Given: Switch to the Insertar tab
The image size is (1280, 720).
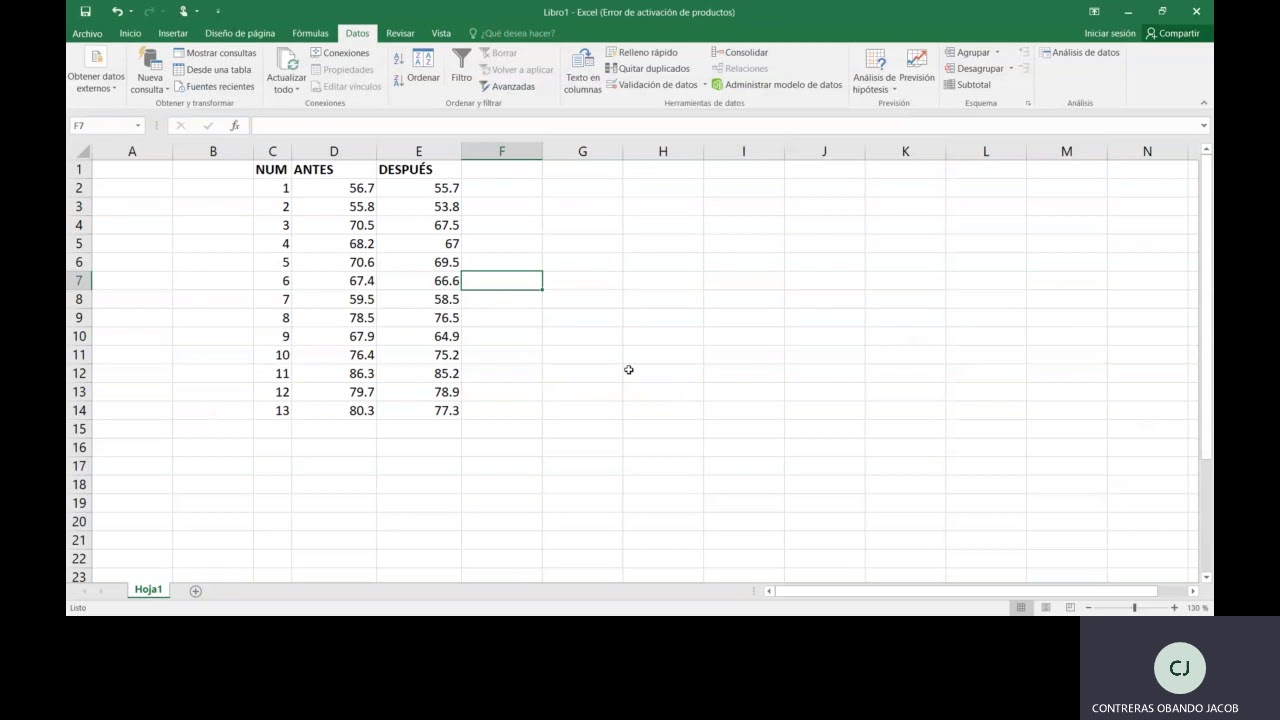Looking at the screenshot, I should point(173,33).
